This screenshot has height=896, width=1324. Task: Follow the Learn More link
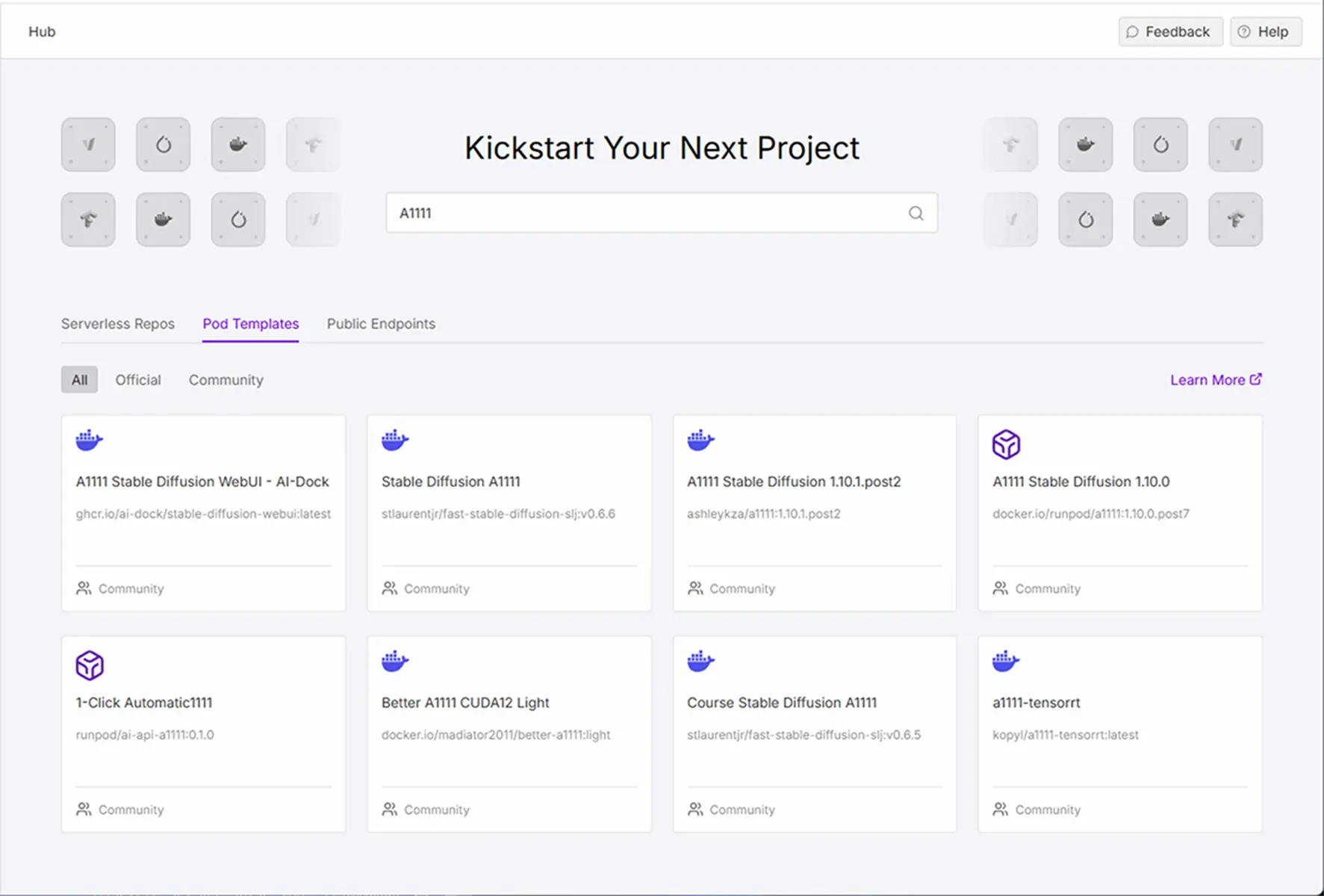pos(1215,380)
